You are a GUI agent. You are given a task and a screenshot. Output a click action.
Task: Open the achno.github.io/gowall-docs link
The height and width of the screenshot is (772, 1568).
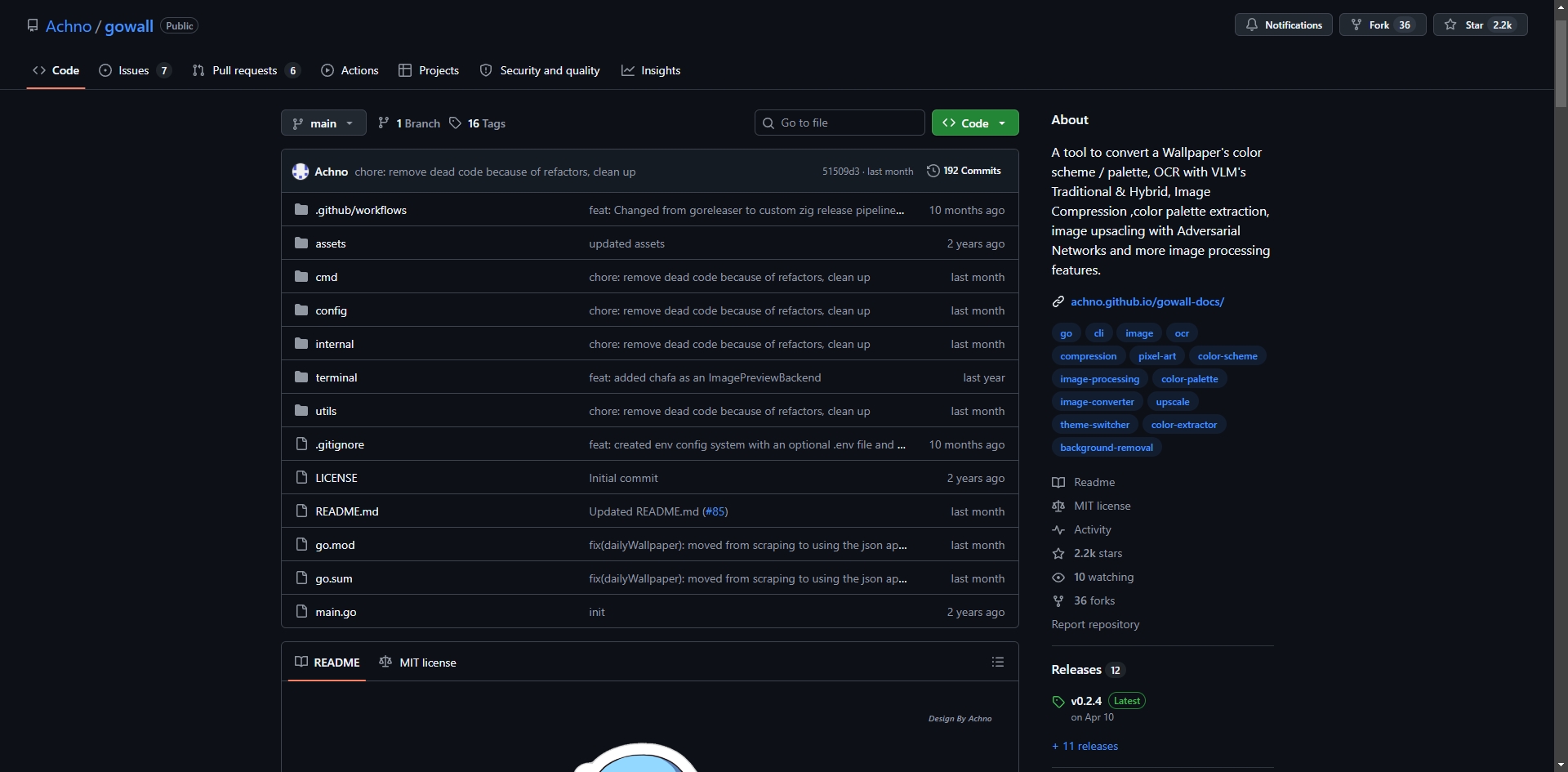[x=1147, y=301]
